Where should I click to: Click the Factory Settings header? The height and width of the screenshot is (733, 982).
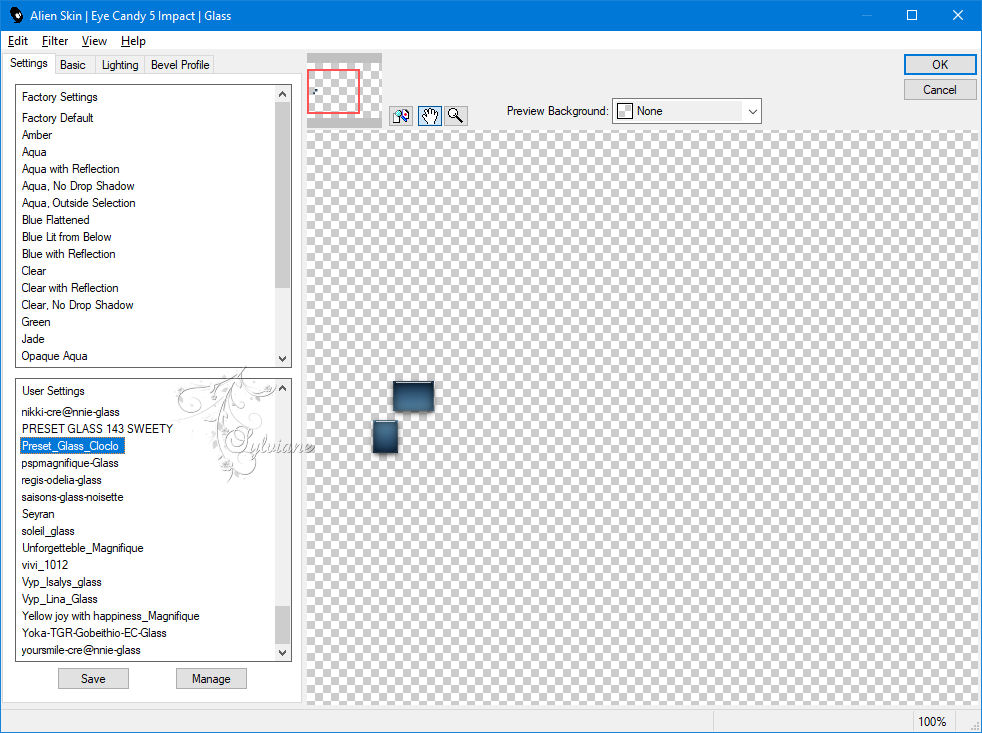pyautogui.click(x=59, y=97)
